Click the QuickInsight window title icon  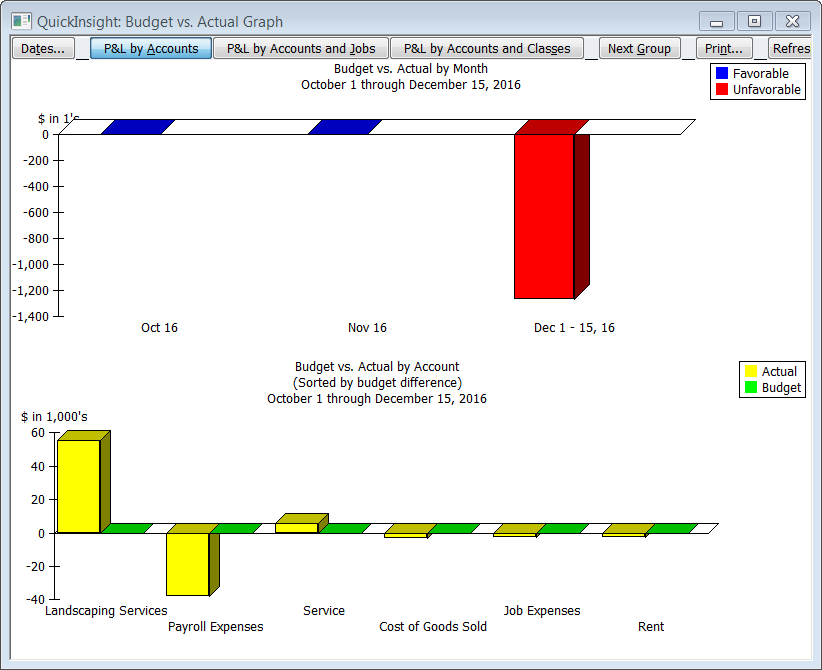(x=21, y=21)
